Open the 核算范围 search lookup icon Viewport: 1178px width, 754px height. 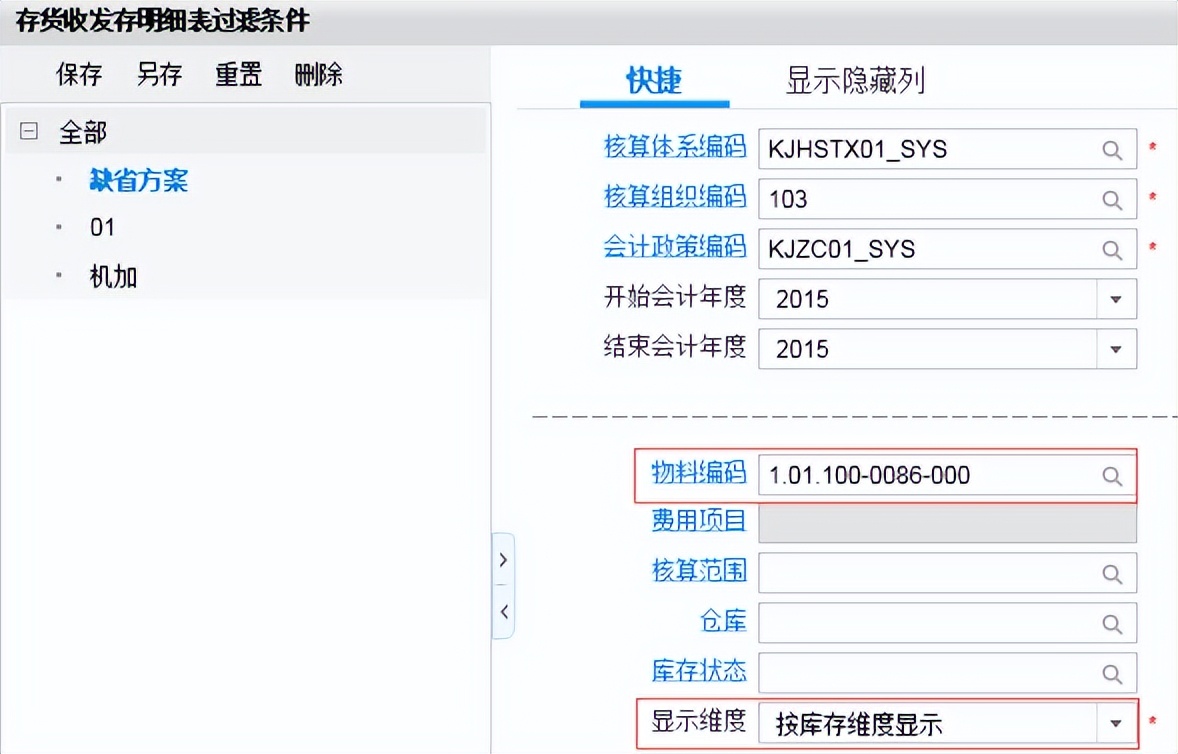click(1112, 572)
